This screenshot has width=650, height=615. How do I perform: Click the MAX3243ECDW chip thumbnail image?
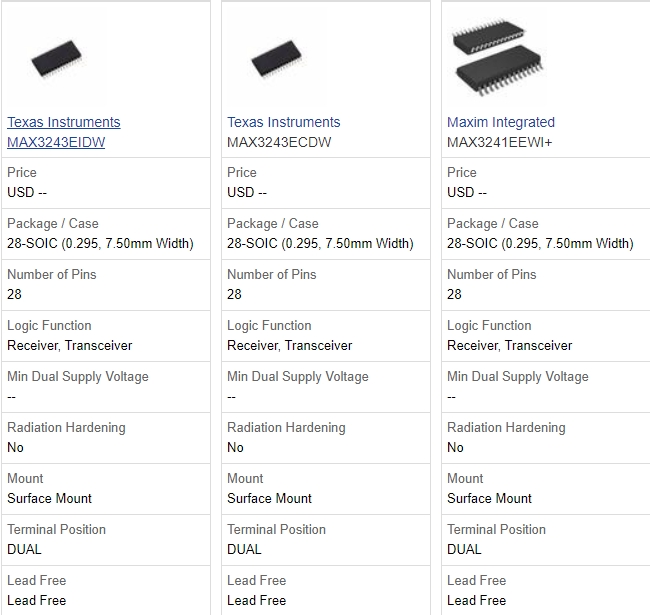tap(275, 59)
